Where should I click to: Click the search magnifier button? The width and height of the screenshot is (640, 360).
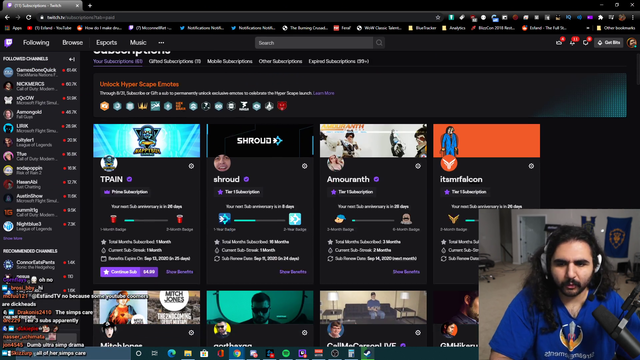(x=379, y=42)
